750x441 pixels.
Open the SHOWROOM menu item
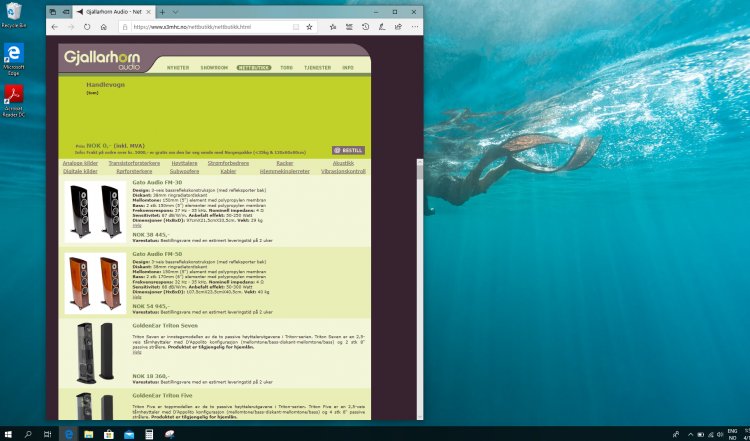click(214, 68)
